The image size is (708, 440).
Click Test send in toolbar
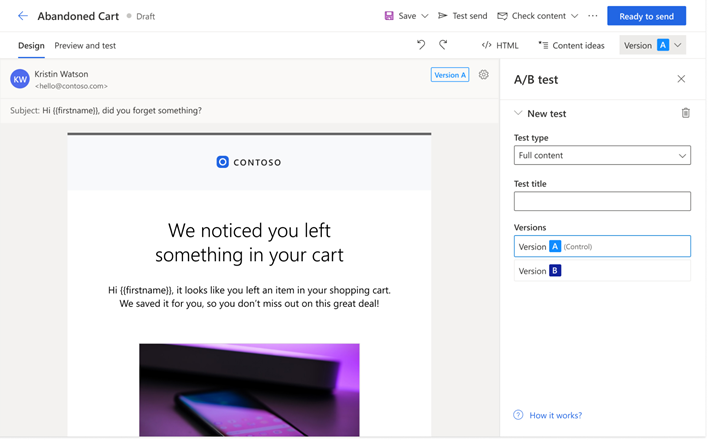click(x=462, y=16)
